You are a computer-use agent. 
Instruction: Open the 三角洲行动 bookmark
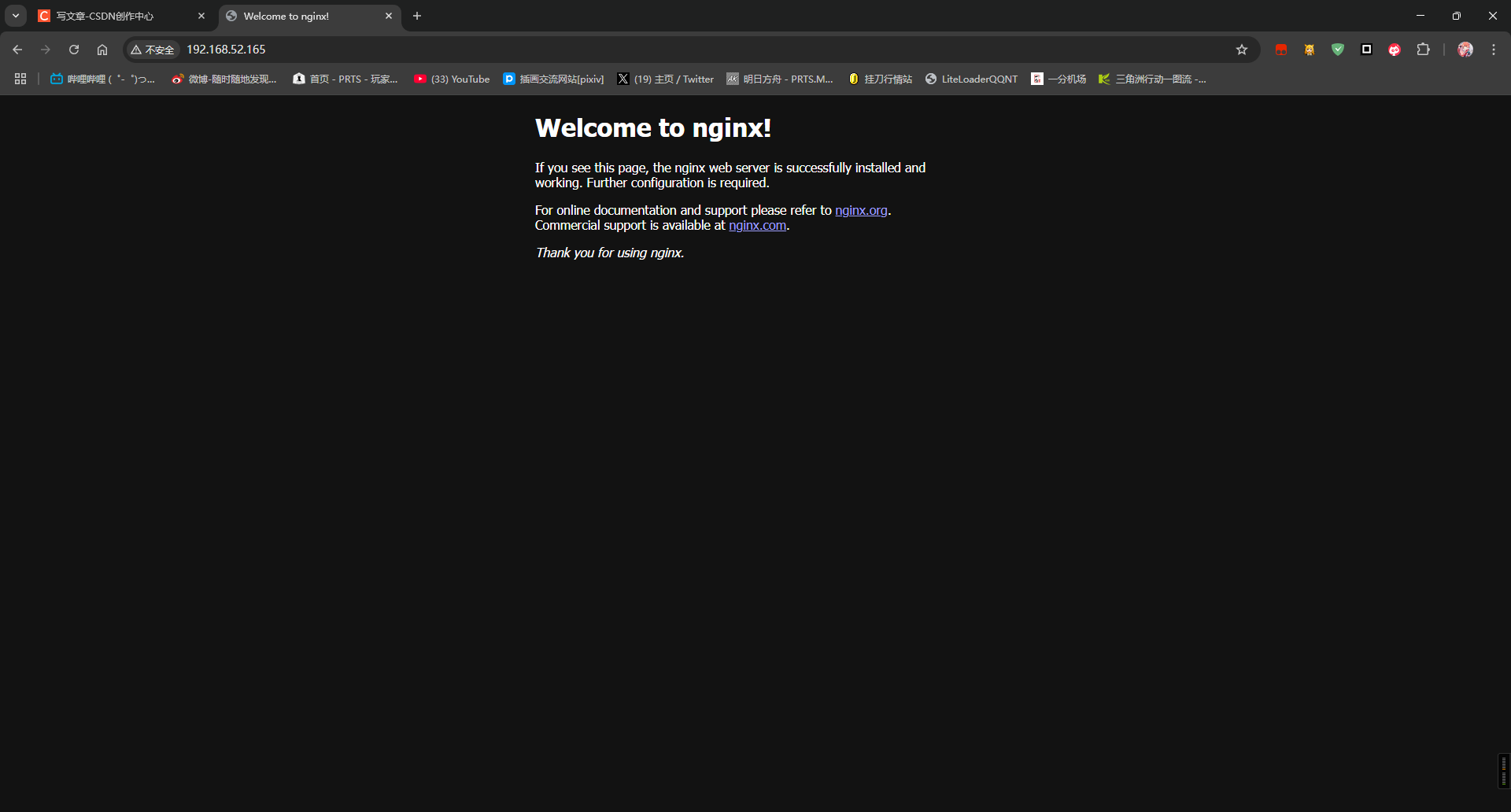(x=1152, y=79)
